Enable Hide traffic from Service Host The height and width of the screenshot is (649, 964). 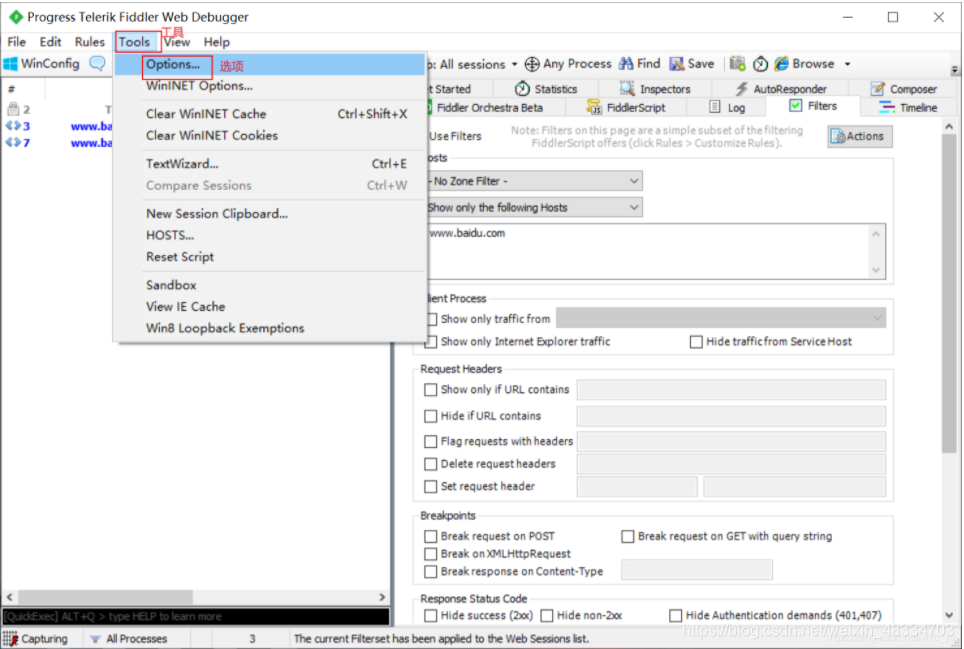click(696, 342)
